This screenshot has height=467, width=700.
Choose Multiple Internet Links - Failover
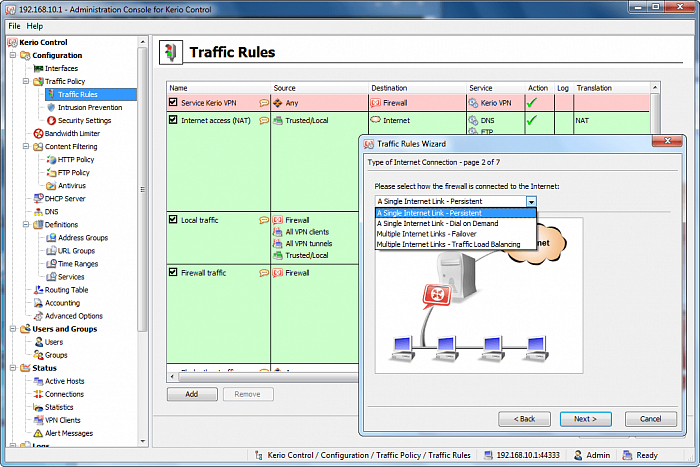tap(455, 234)
